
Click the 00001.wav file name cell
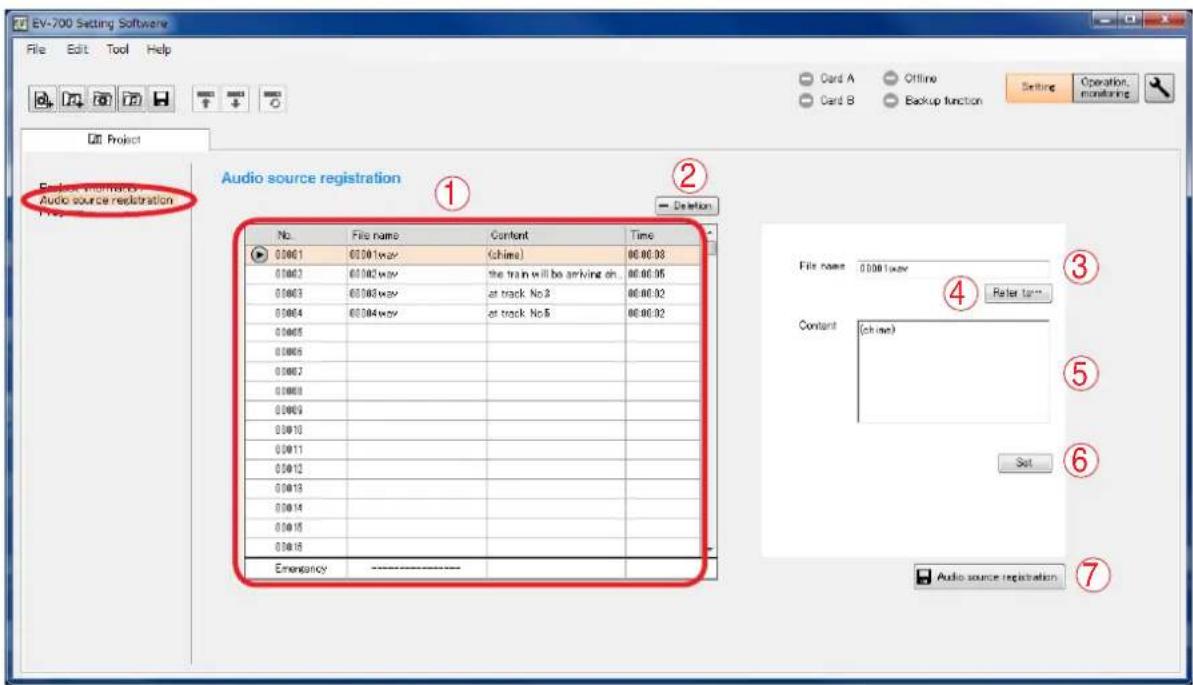coord(417,255)
